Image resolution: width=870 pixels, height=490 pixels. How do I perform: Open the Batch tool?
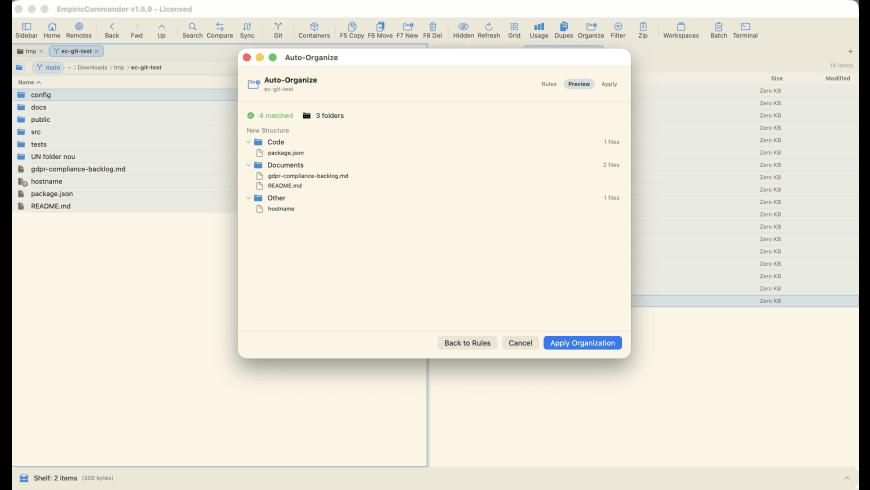(x=719, y=31)
